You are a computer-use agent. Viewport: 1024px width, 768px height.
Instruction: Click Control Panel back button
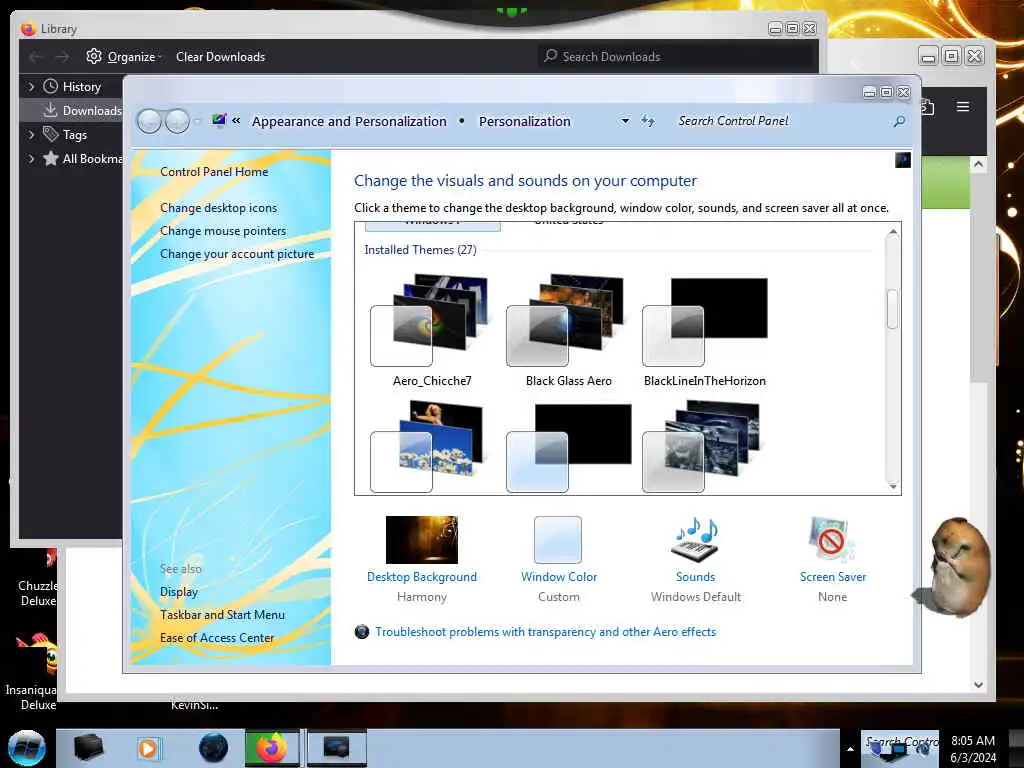(150, 121)
